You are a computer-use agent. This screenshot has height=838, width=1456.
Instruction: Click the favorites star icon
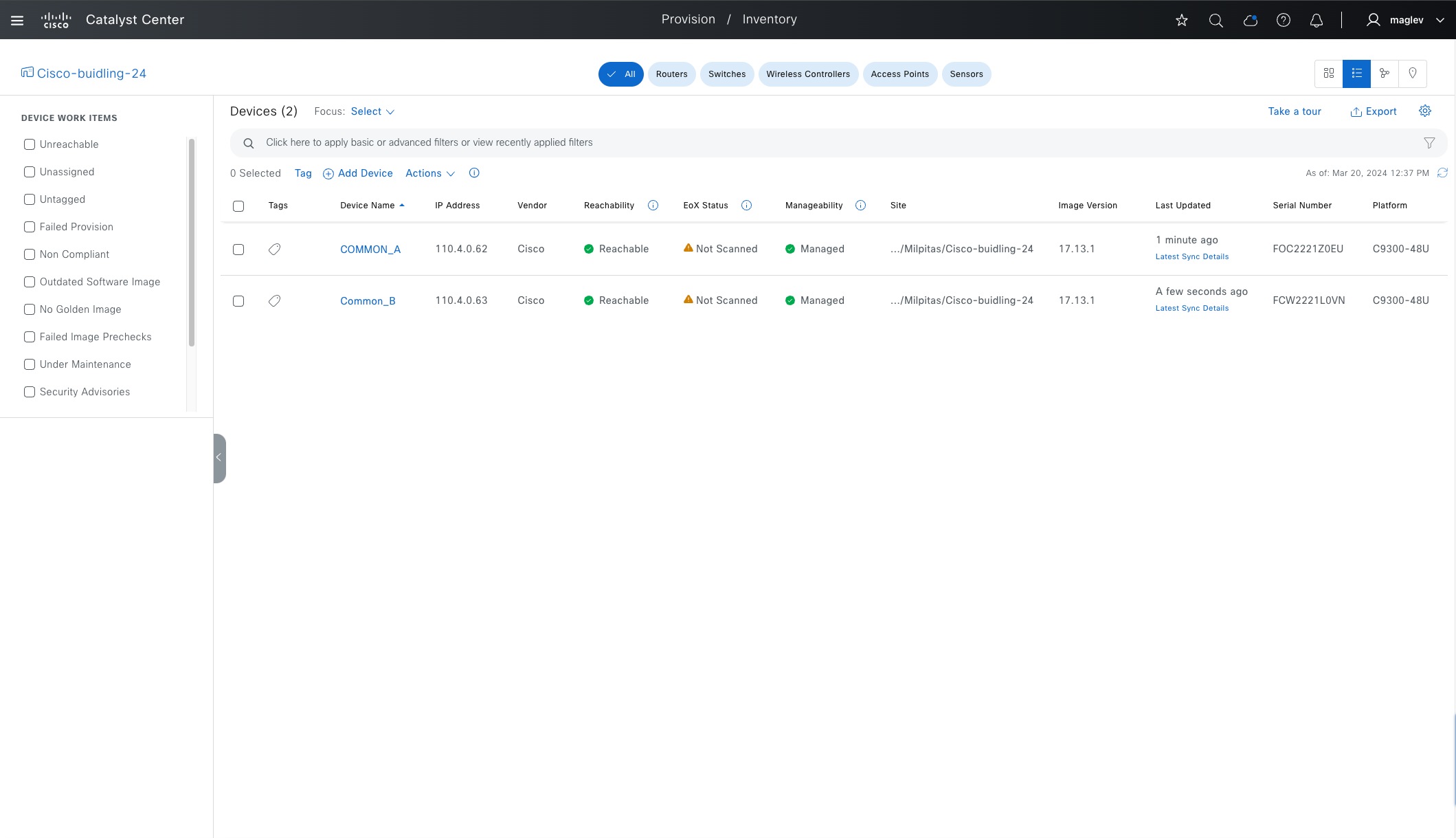[1182, 20]
